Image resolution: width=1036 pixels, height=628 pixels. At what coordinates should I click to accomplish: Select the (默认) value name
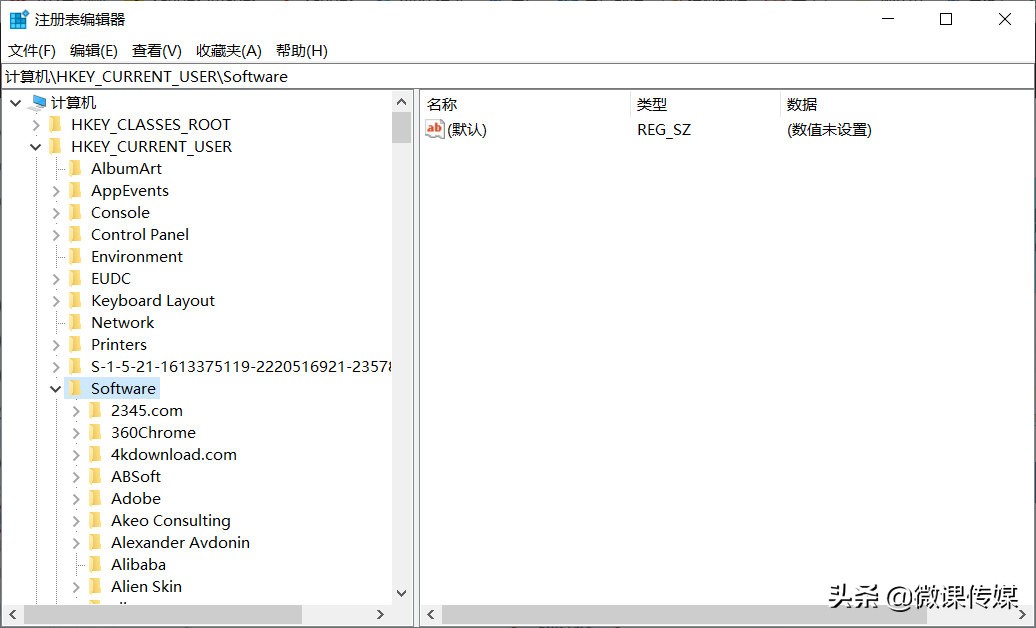click(x=466, y=130)
